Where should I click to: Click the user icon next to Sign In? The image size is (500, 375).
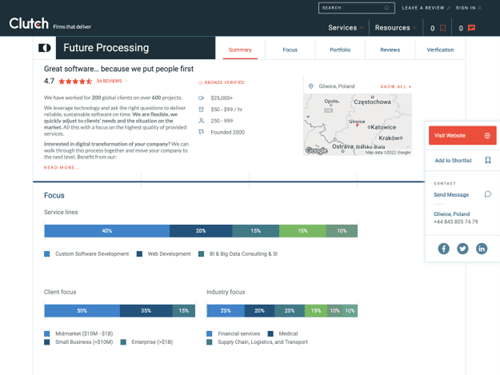(x=480, y=8)
